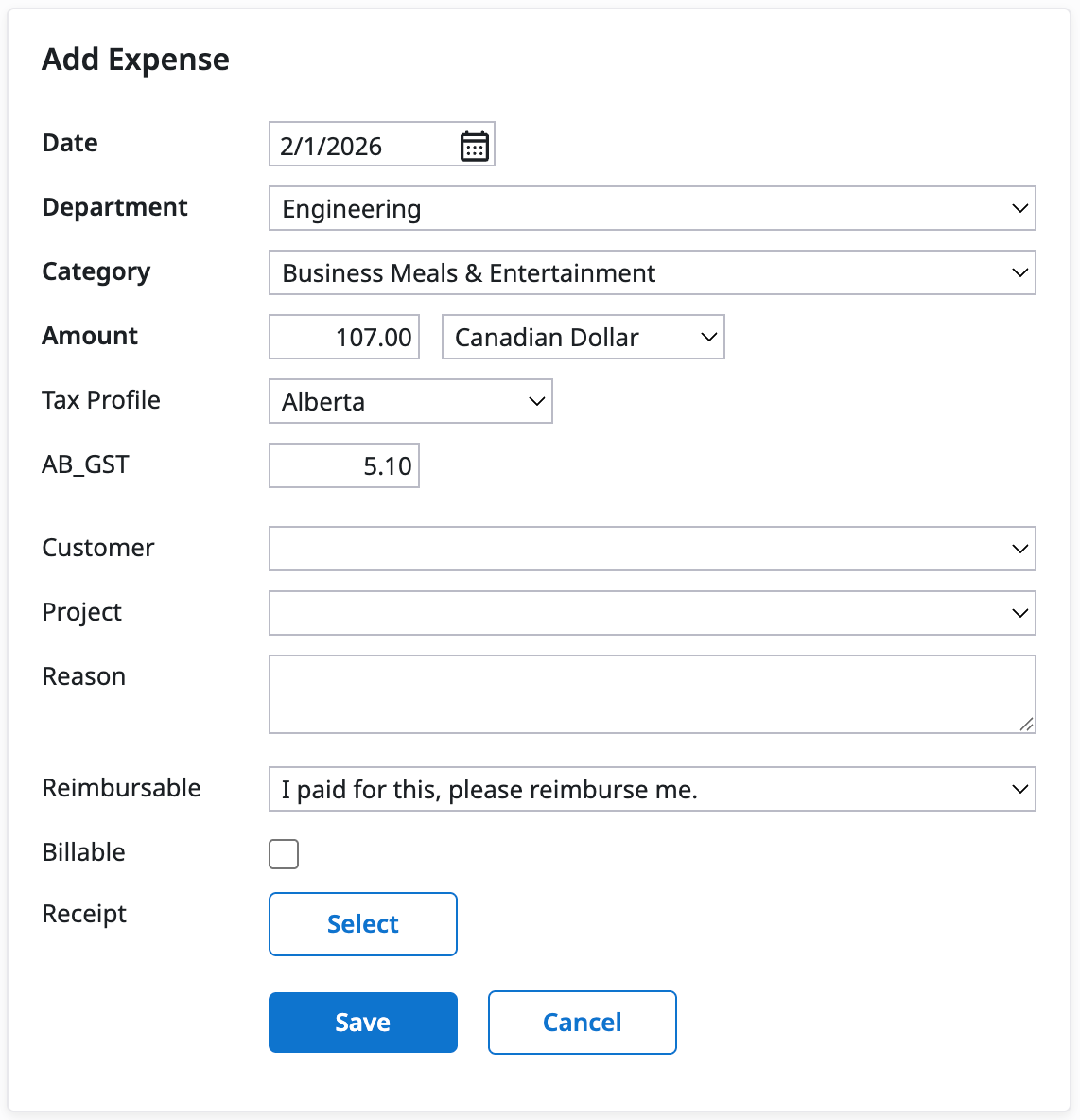Click the AB_GST field showing 5.10
Screen dimensions: 1080x1120
pyautogui.click(x=344, y=466)
